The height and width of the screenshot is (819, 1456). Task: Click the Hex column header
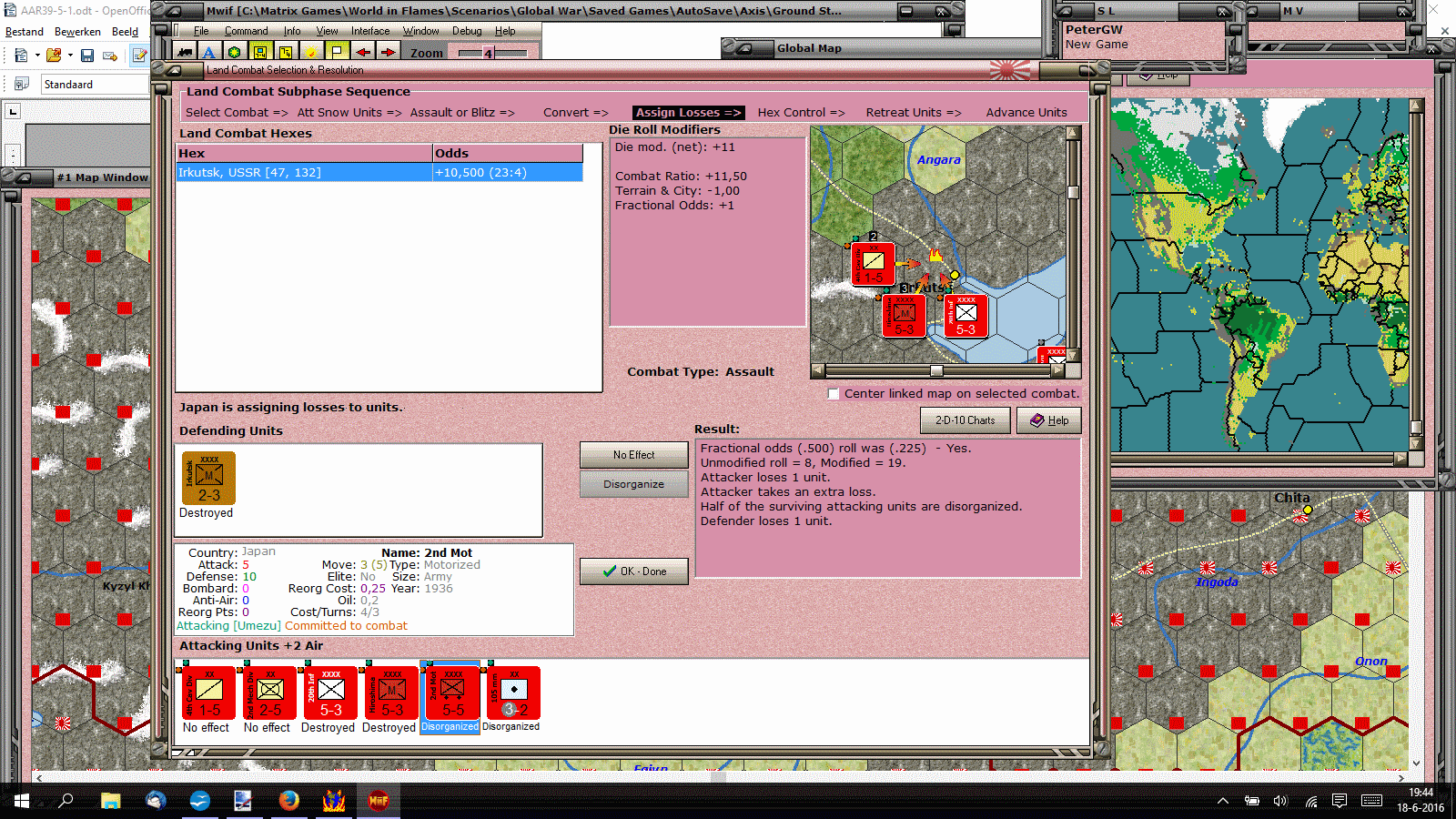tap(304, 154)
